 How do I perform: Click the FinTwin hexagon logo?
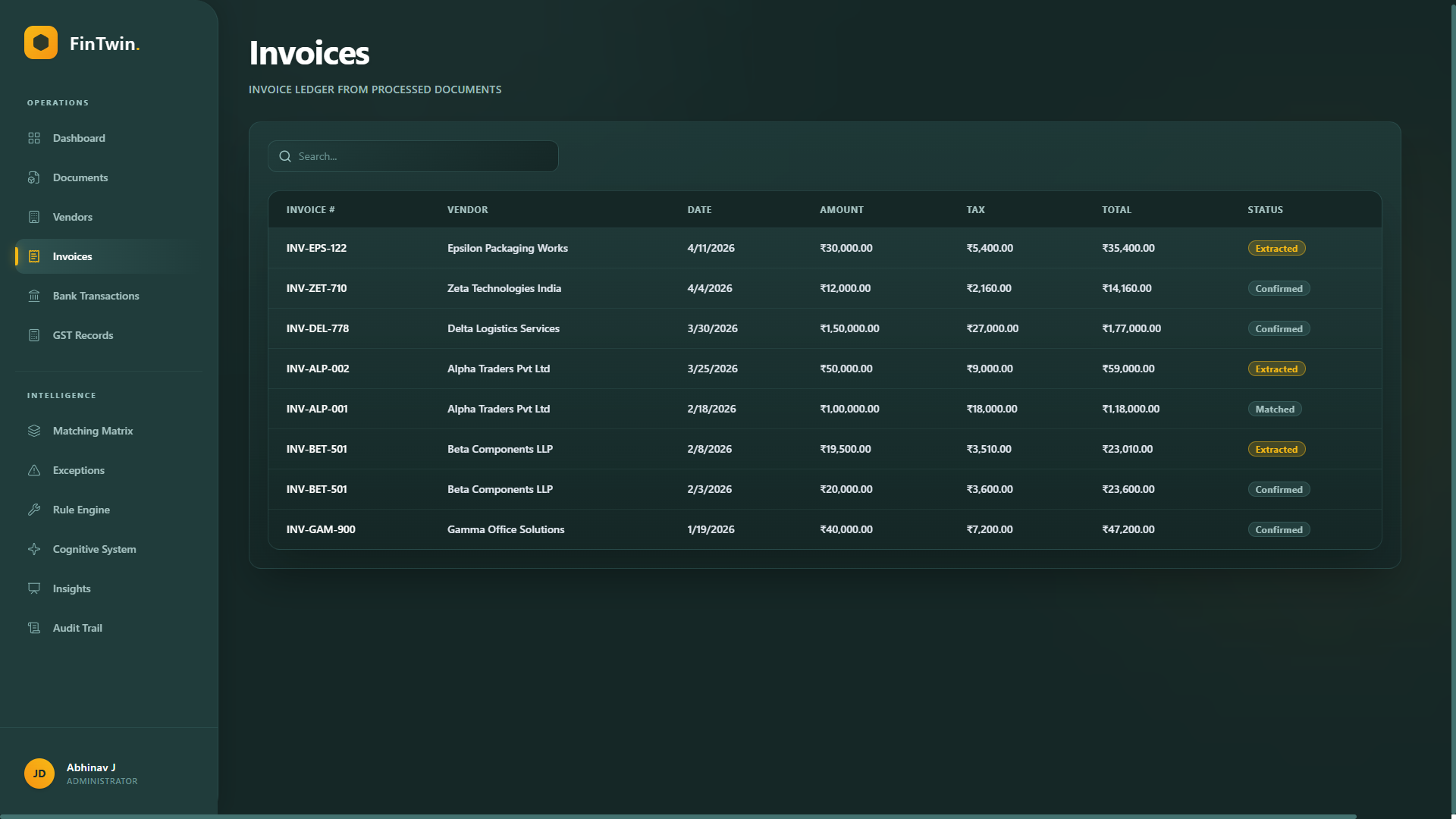[41, 42]
